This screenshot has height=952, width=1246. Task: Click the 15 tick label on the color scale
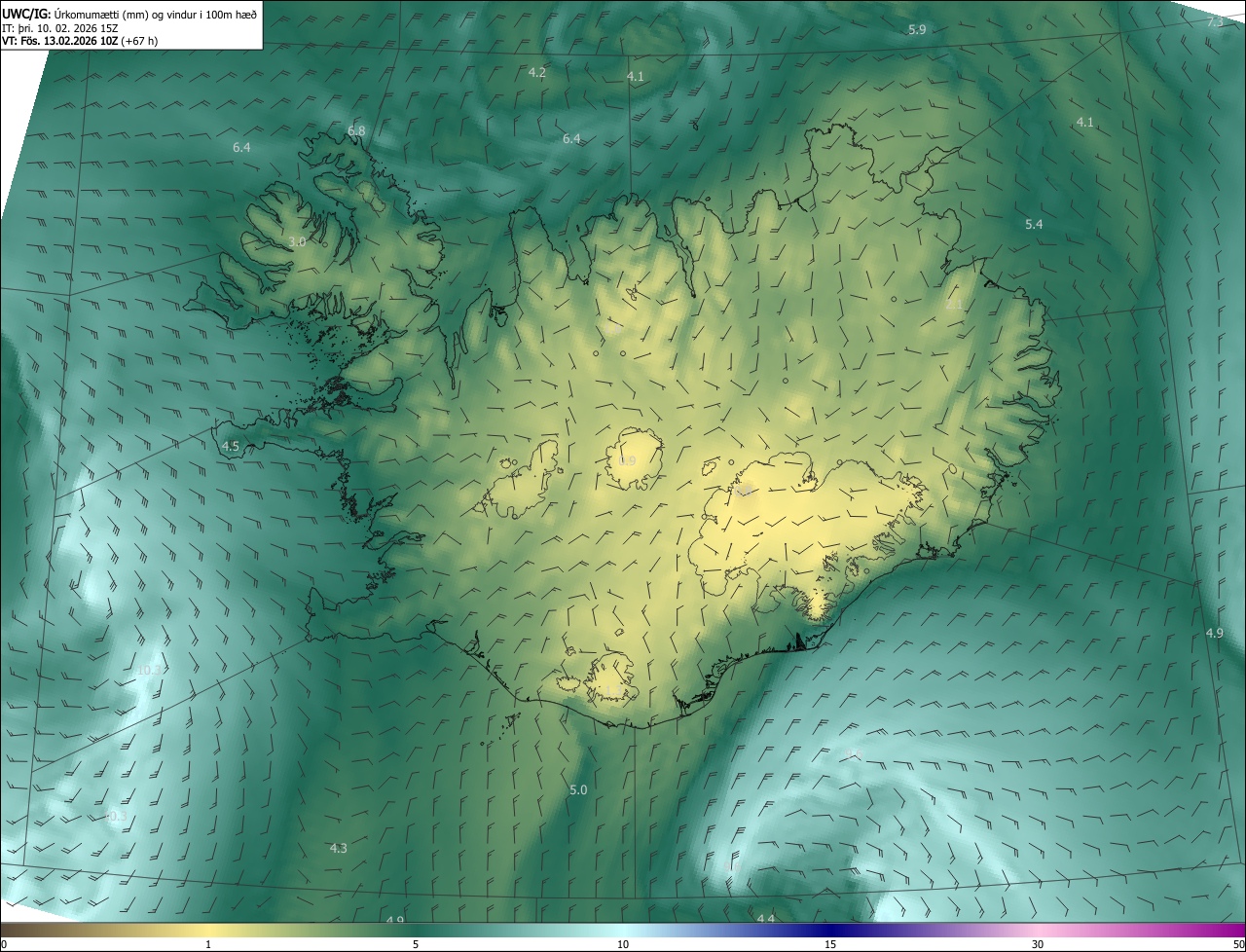pos(830,945)
